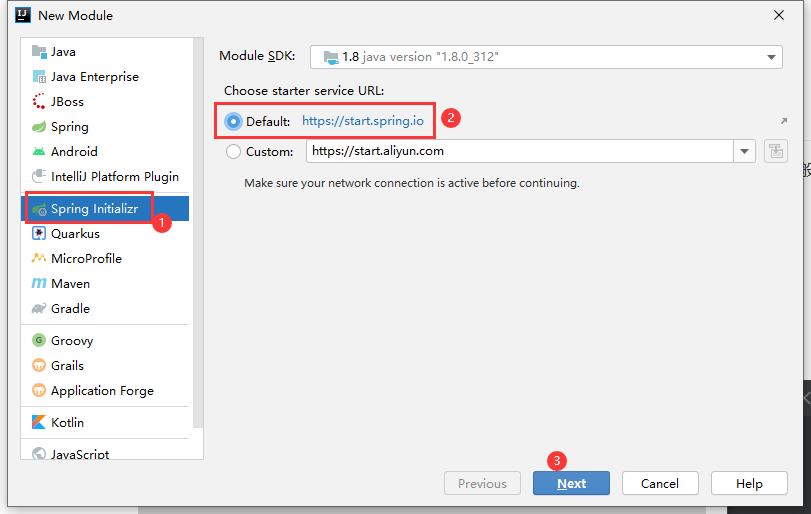
Task: Select the Gradle elephant icon
Action: click(39, 309)
